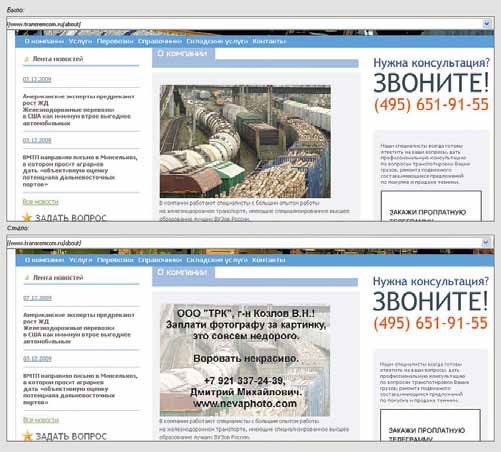Click 'Лента новостей' icon in 'Стало' screenshot
The width and height of the screenshot is (501, 452).
pyautogui.click(x=27, y=278)
